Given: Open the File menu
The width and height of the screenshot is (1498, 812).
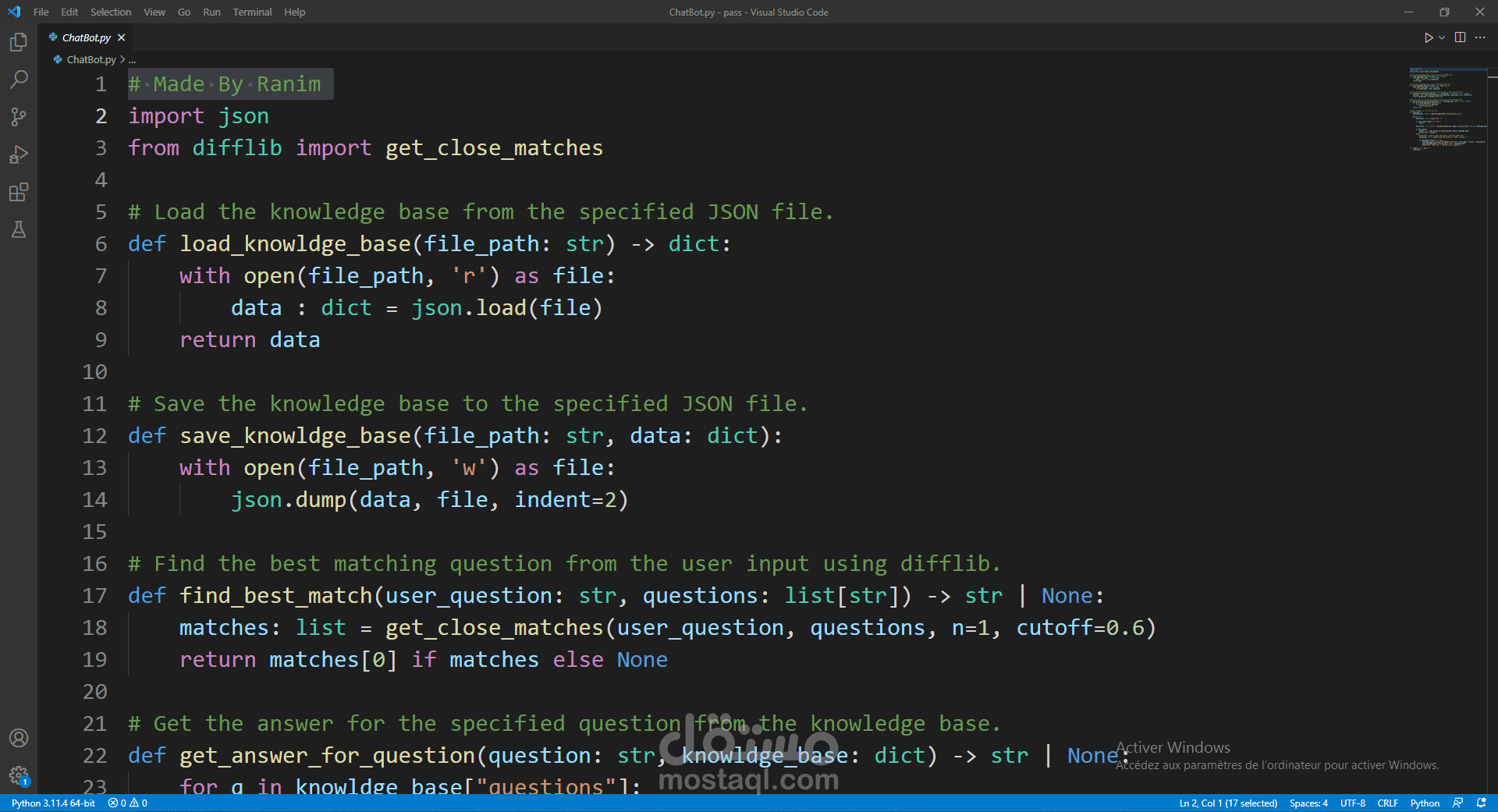Looking at the screenshot, I should click(41, 12).
